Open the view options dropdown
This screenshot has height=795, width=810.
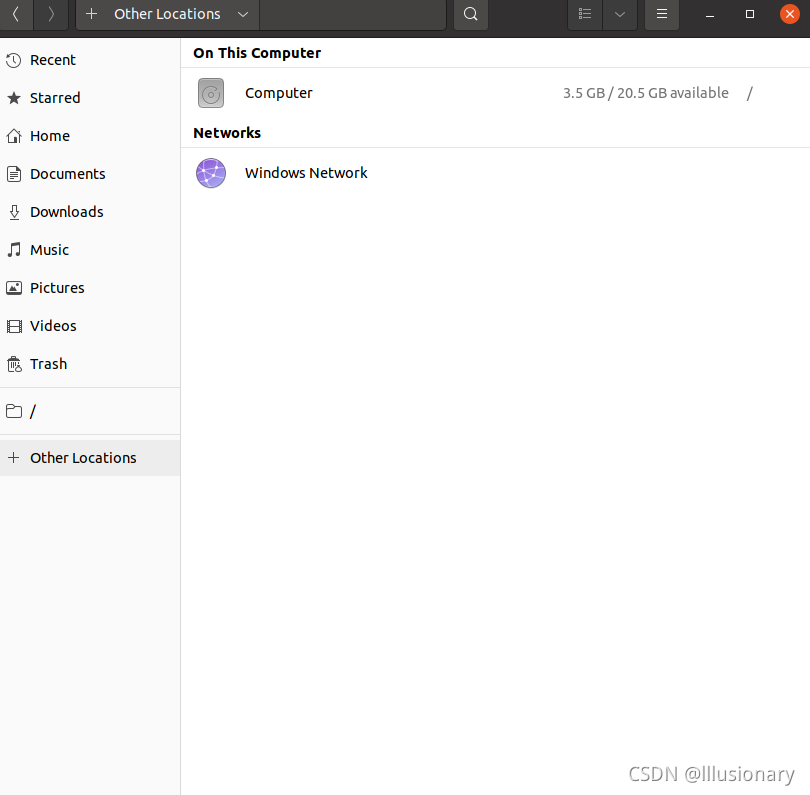click(620, 14)
